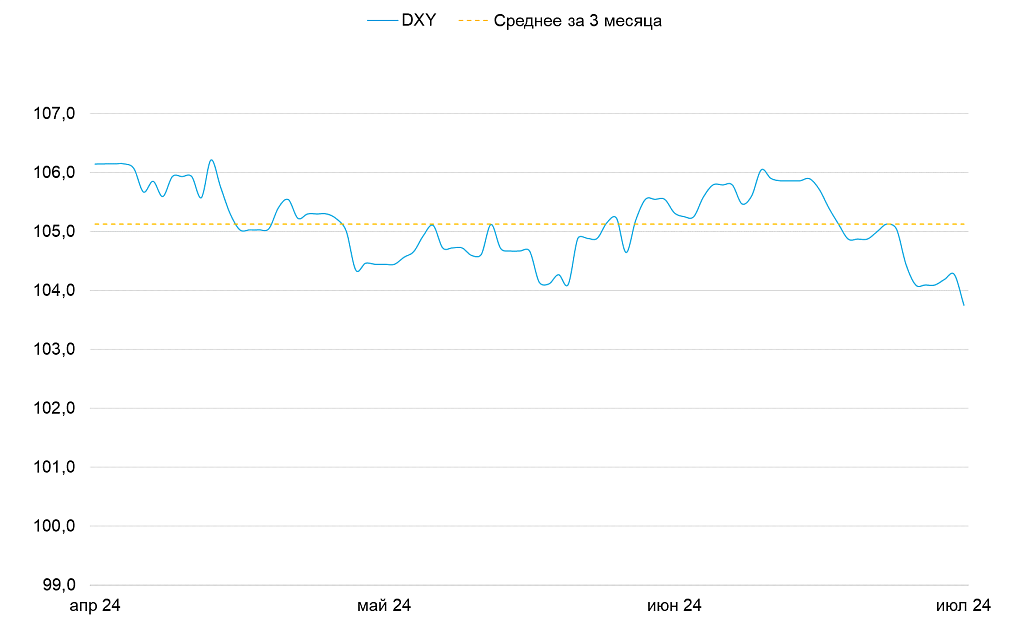The height and width of the screenshot is (636, 1024).
Task: Toggle the Среднее за 3 месяца legend entry
Action: pos(577,20)
